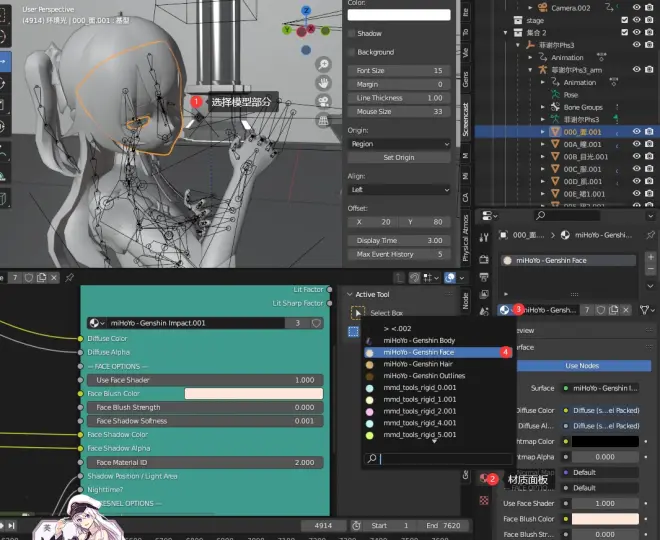This screenshot has height=540, width=660.
Task: Jump to end frame playback button
Action: point(11,525)
